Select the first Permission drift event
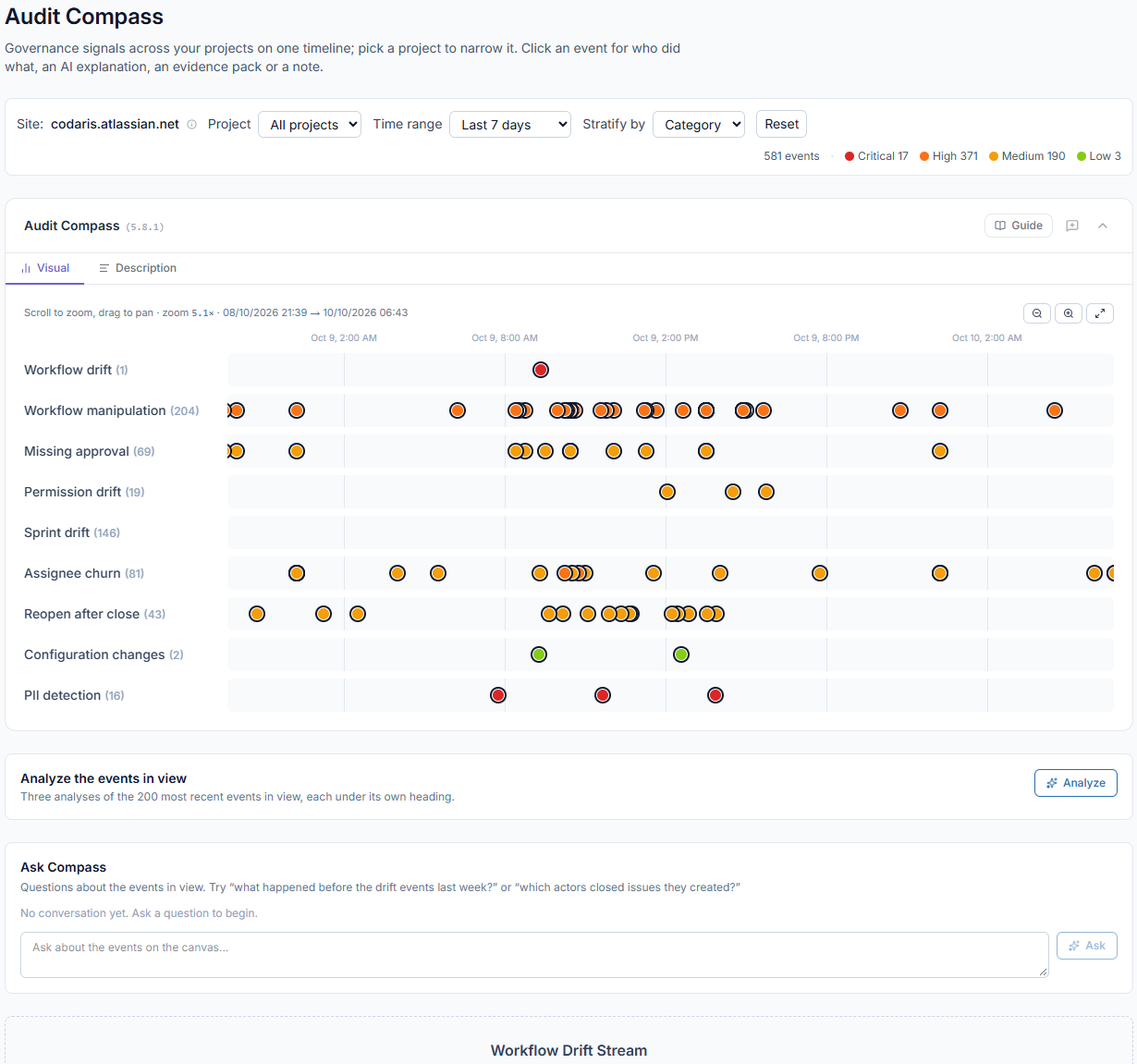 pyautogui.click(x=667, y=492)
